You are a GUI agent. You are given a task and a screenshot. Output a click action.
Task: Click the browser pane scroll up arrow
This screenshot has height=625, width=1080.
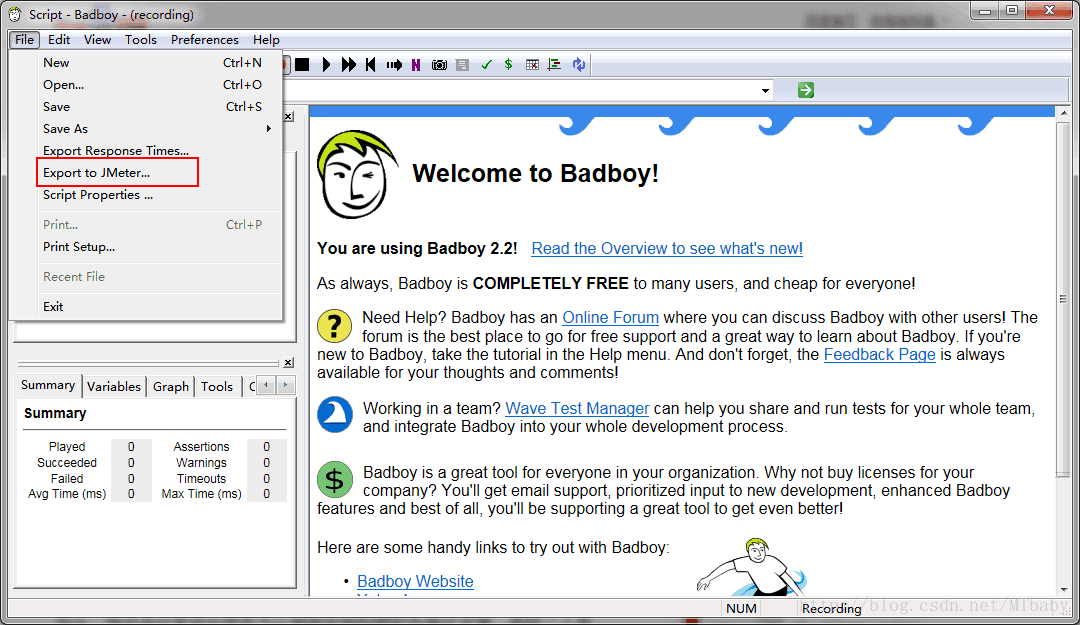point(1064,113)
